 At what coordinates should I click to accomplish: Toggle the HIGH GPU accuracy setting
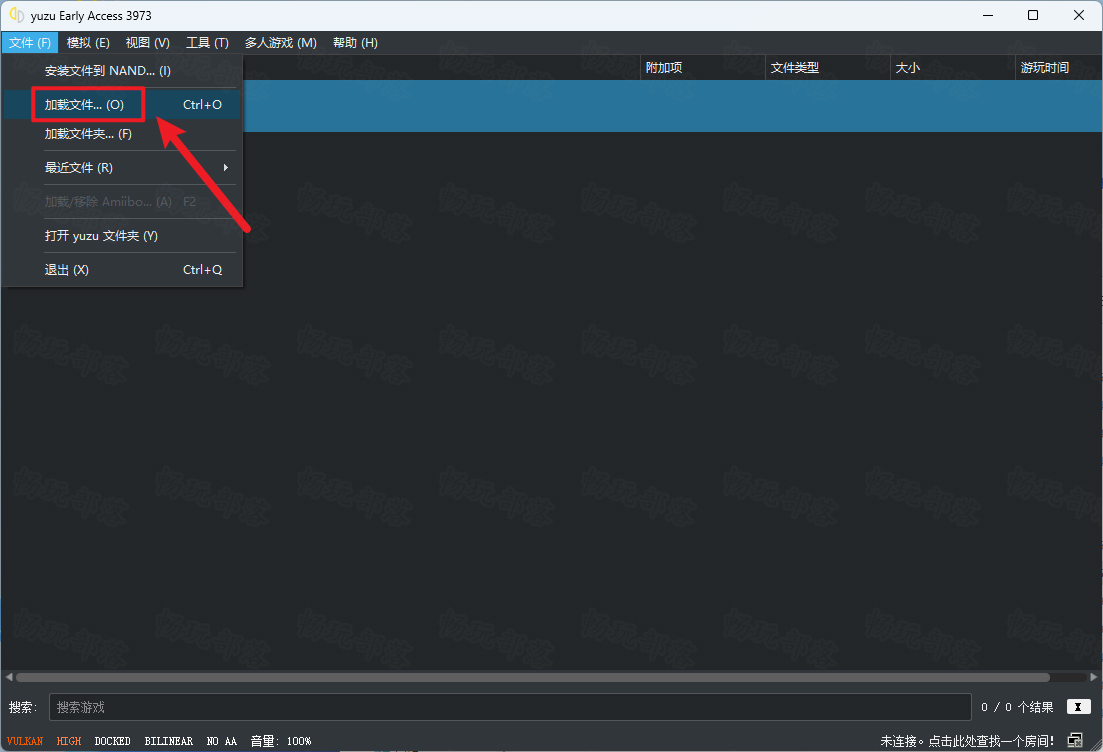pyautogui.click(x=69, y=741)
